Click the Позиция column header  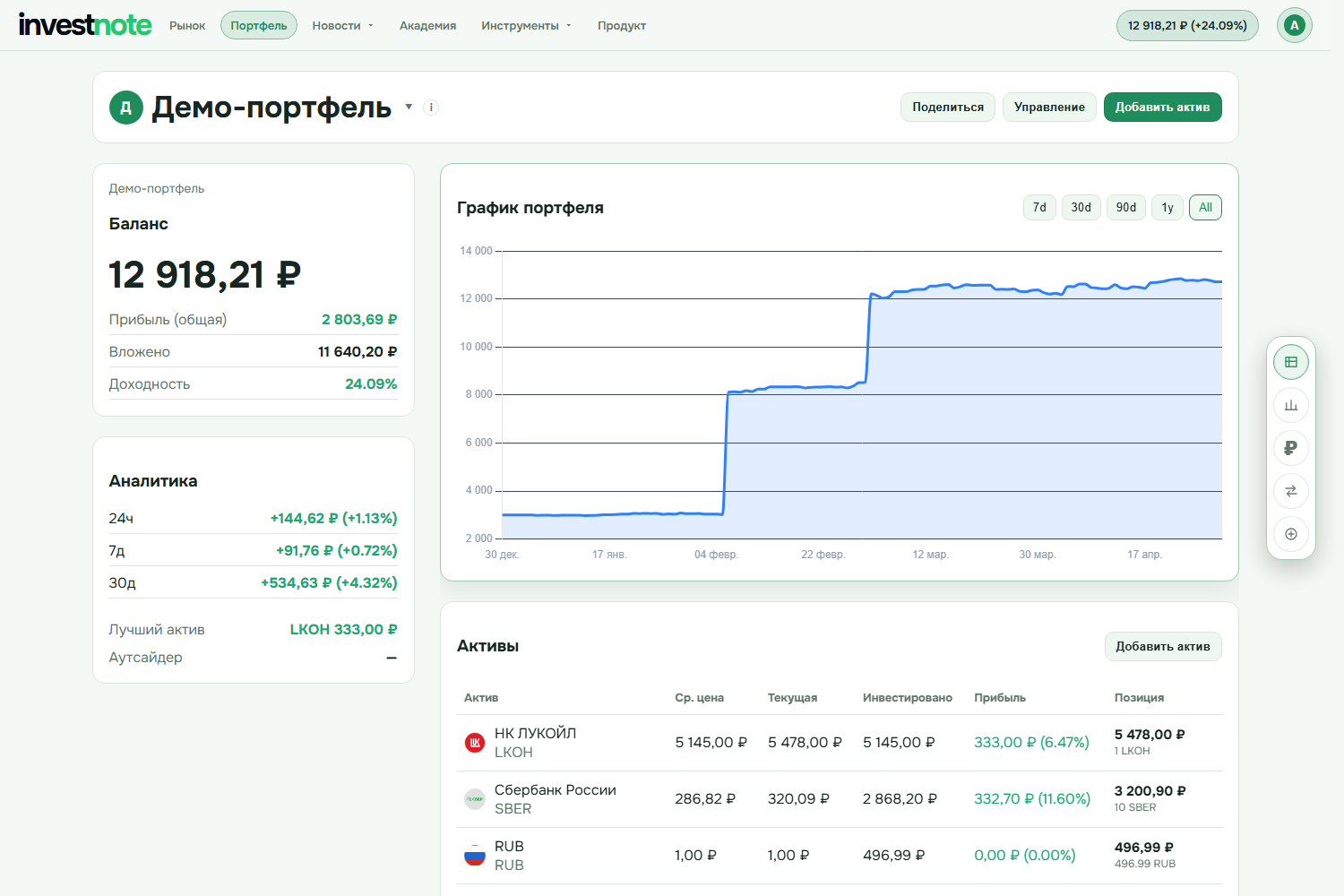point(1139,698)
